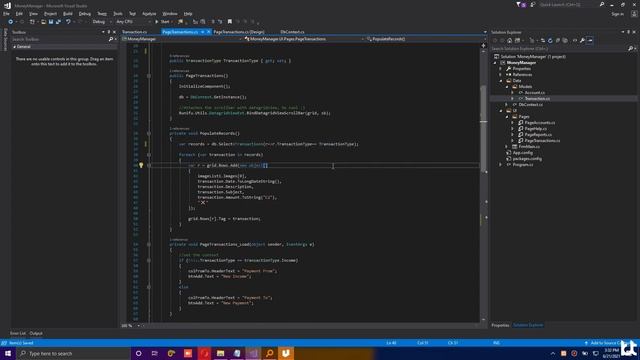Expand the References node in Solution Explorer
The width and height of the screenshot is (640, 360).
click(x=501, y=75)
